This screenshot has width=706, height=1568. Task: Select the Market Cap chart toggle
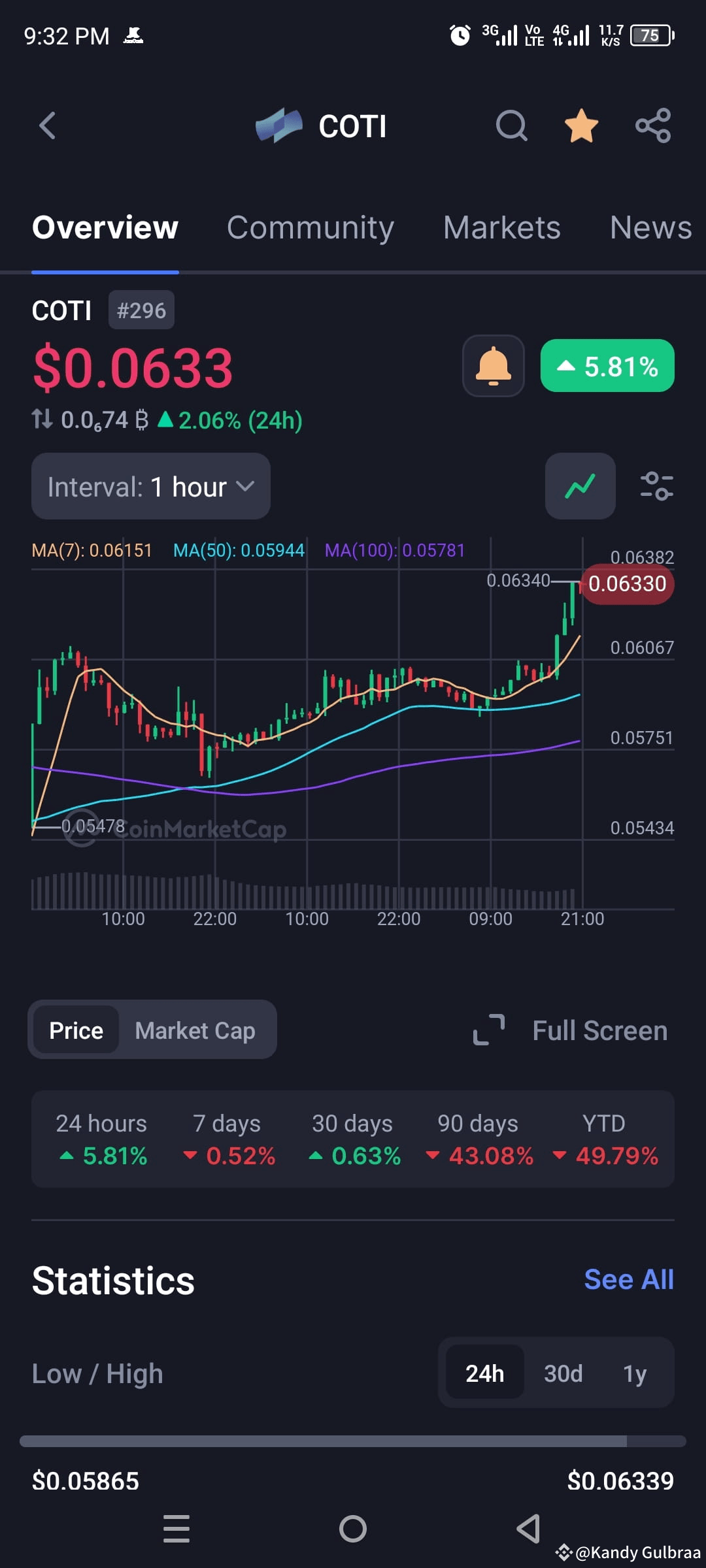[x=195, y=1030]
